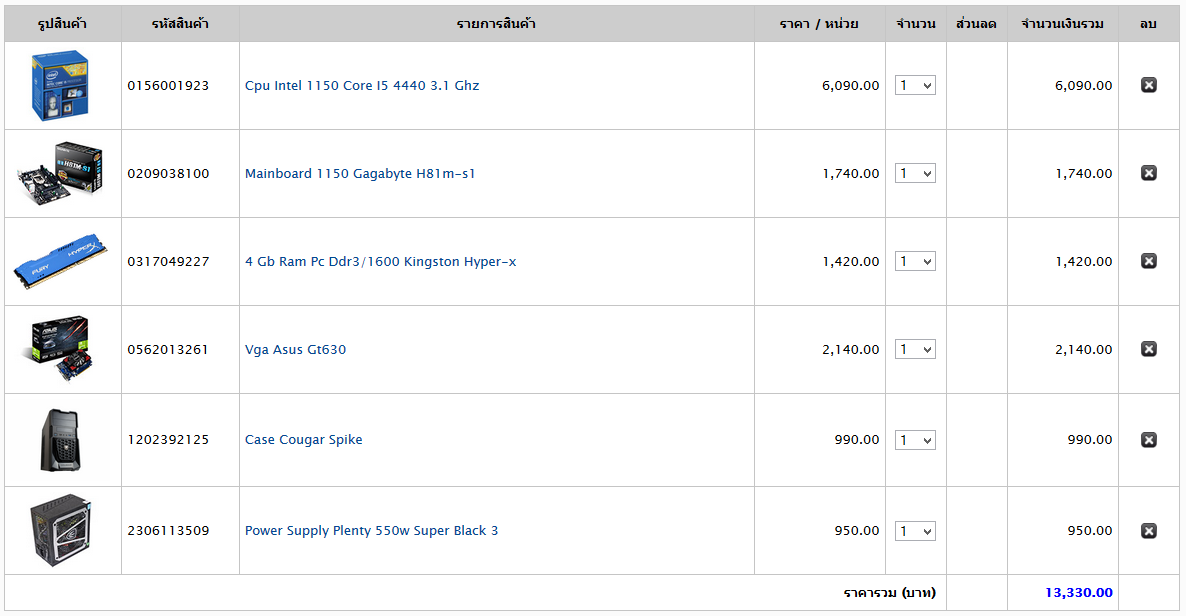Click the Power Supply Plenty 550w link
The image size is (1186, 616).
pos(371,531)
